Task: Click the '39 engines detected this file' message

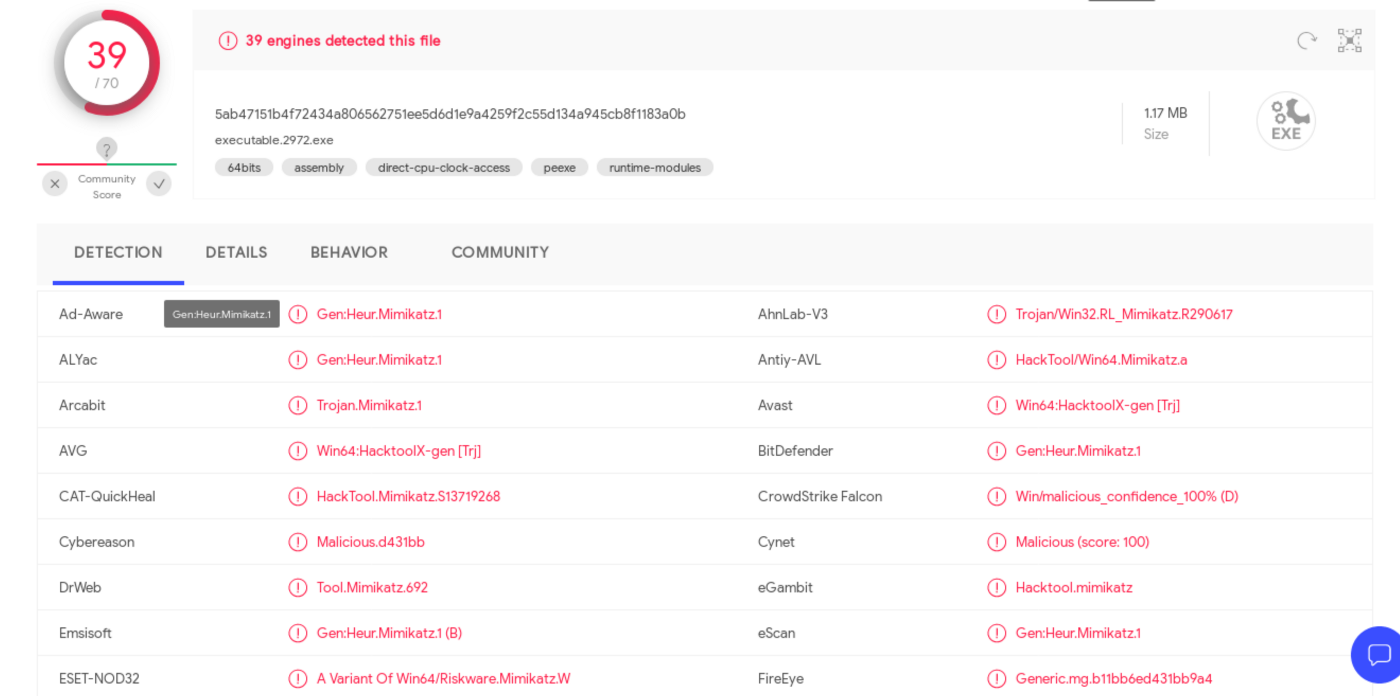Action: point(343,41)
